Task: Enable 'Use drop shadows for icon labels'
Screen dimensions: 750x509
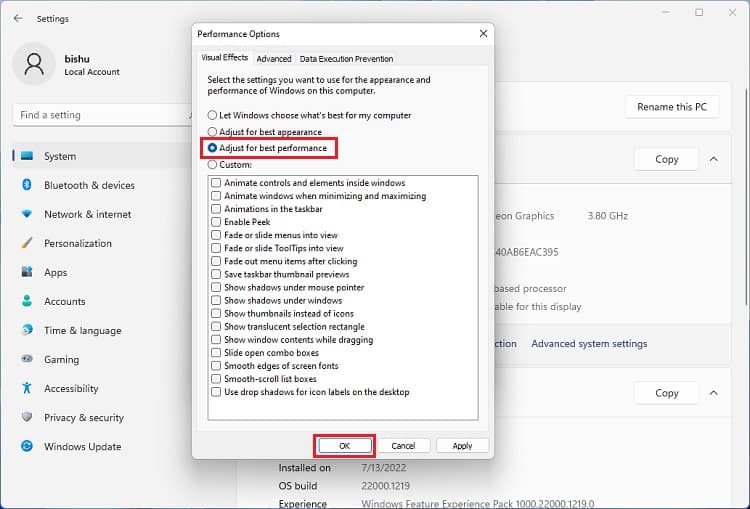Action: 216,392
